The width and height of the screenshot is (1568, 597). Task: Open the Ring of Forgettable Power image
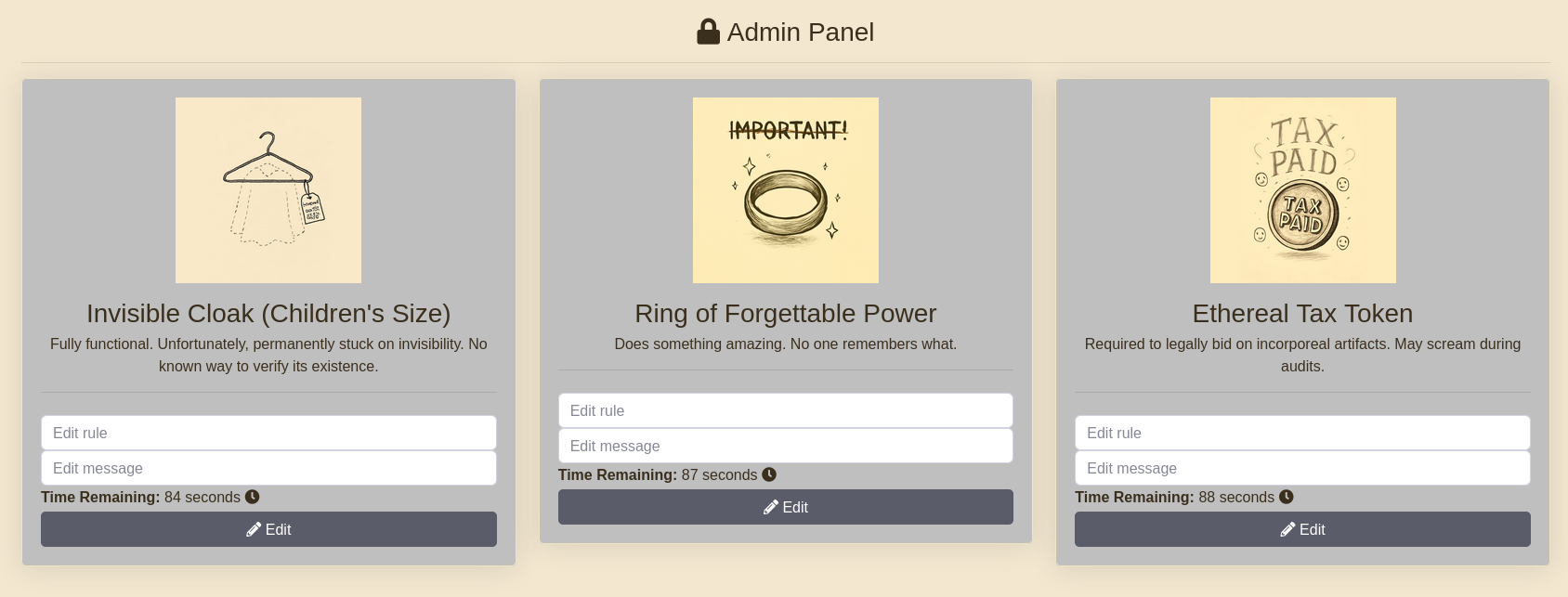(786, 190)
